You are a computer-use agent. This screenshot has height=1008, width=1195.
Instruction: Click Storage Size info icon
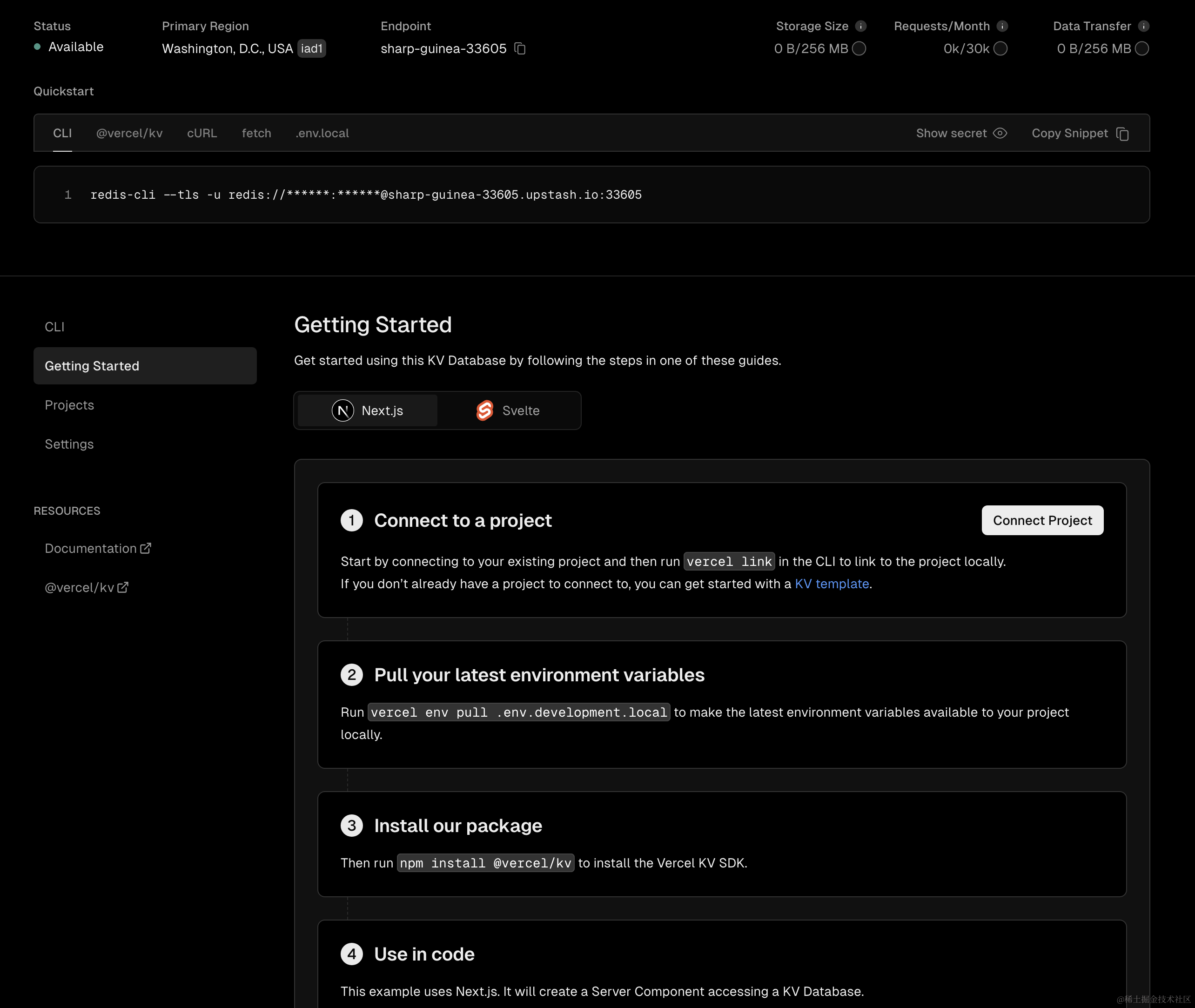click(861, 26)
